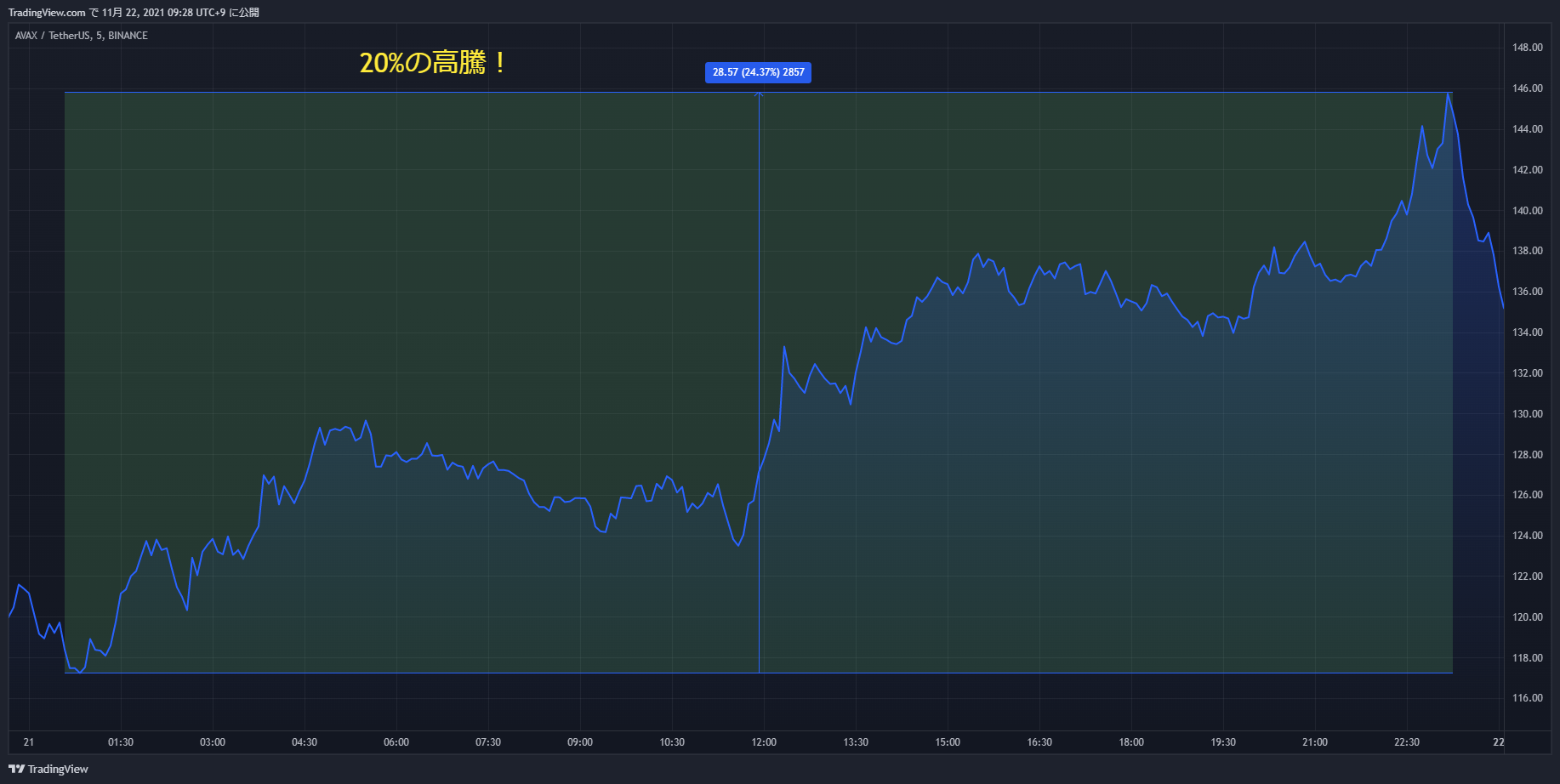
Task: Click the TradingView logo at bottom left
Action: [48, 769]
